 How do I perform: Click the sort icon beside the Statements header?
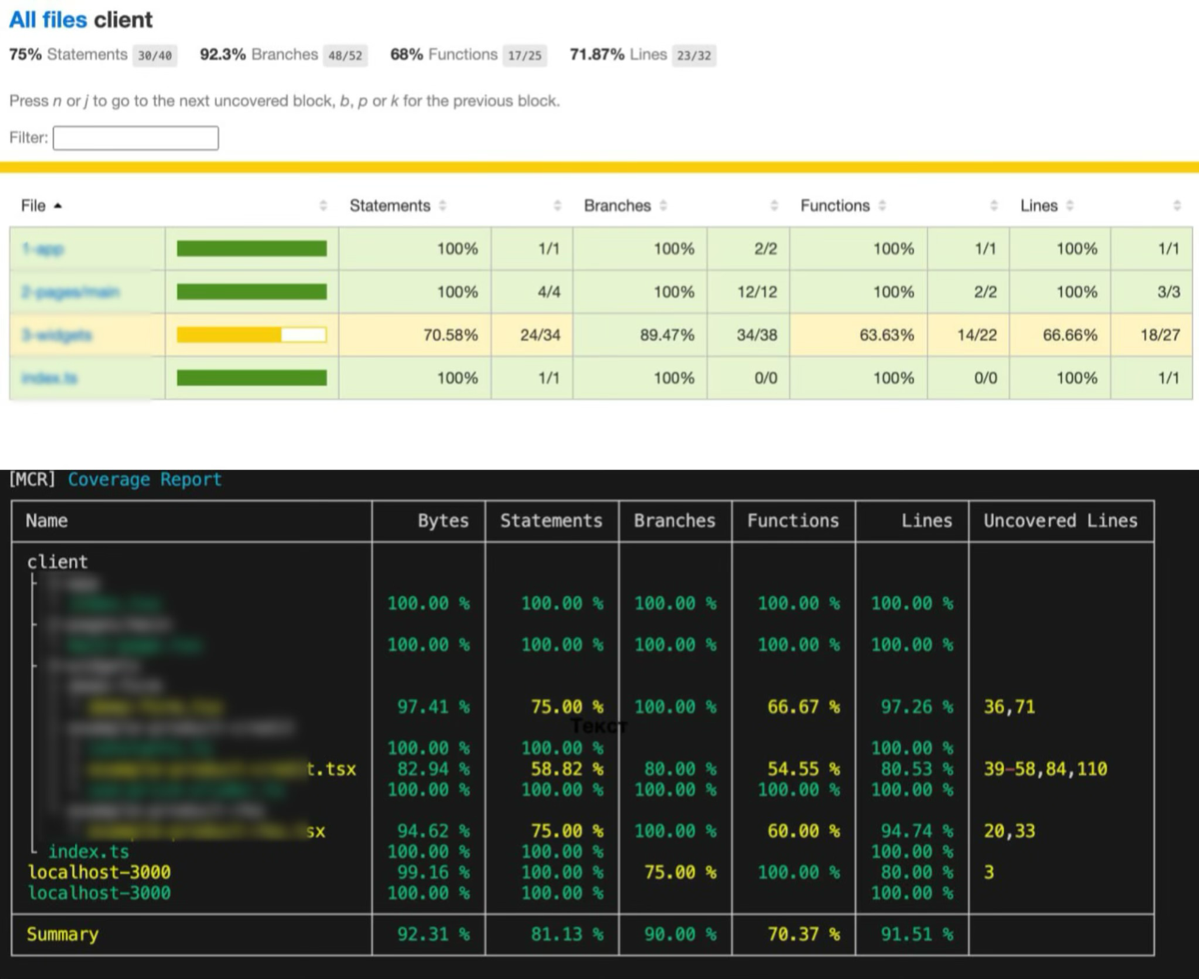point(443,206)
